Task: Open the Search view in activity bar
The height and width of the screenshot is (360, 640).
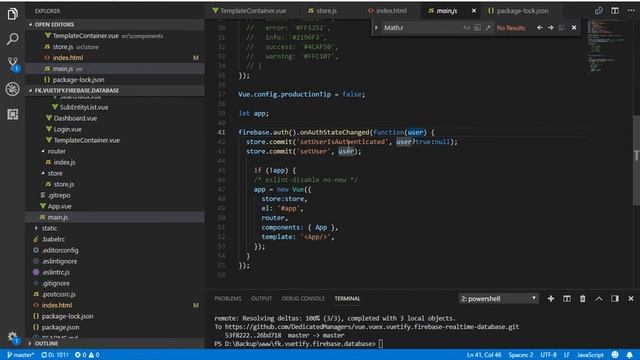Action: point(13,39)
